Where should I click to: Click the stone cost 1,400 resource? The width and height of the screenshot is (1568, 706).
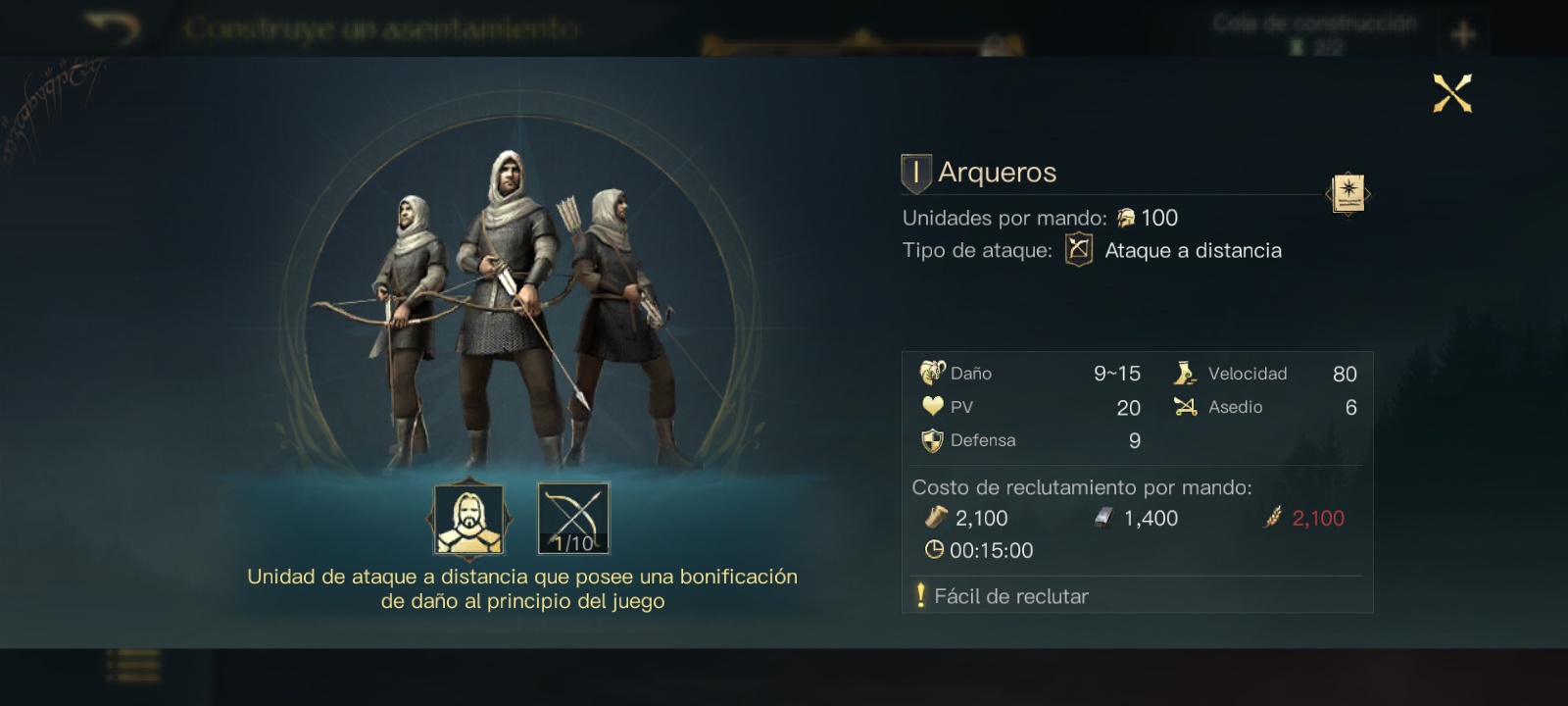(x=1136, y=518)
